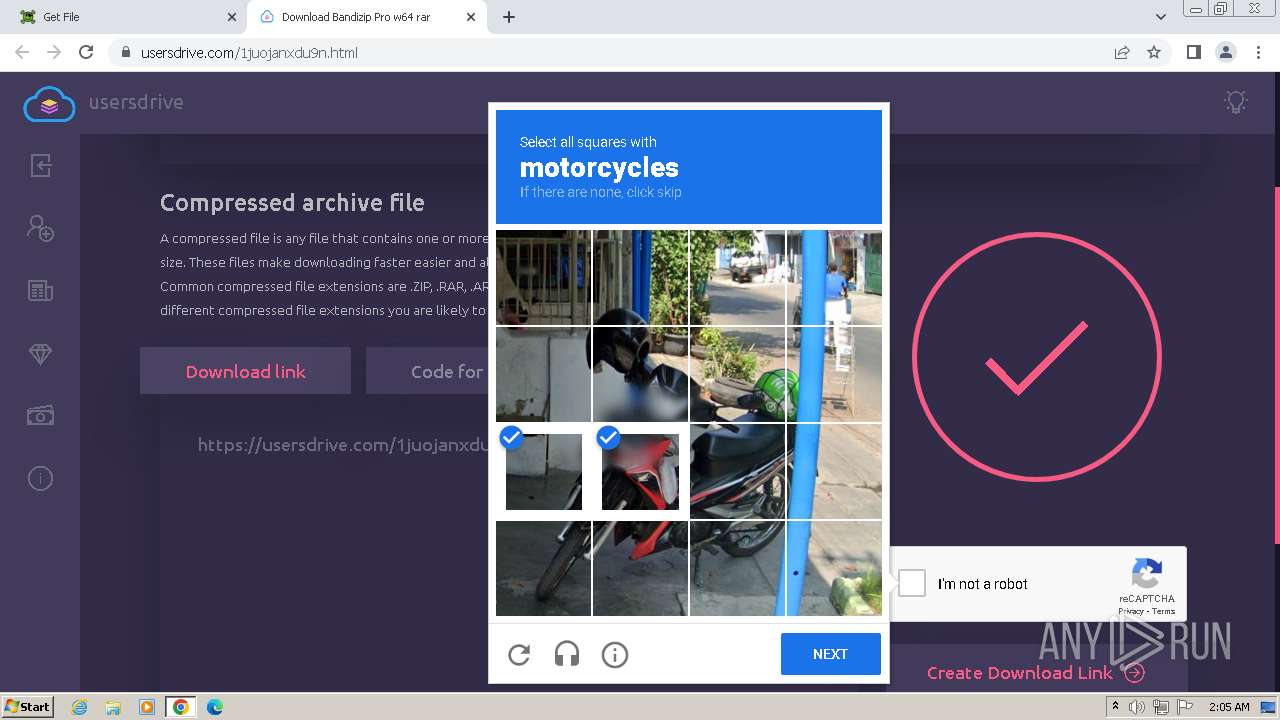
Task: Share this page icon in address bar
Action: [1122, 52]
